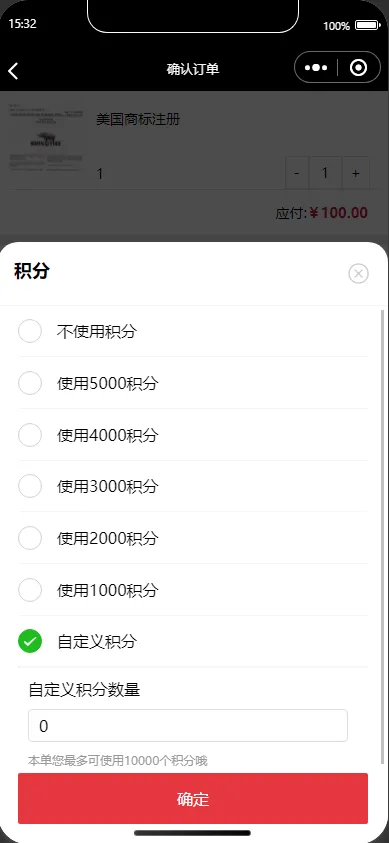Decrease quantity with the minus button
The width and height of the screenshot is (389, 843).
click(297, 173)
